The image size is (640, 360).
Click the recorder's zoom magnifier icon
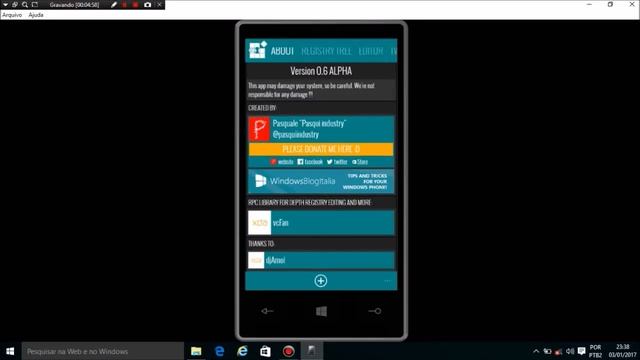[x=25, y=4]
